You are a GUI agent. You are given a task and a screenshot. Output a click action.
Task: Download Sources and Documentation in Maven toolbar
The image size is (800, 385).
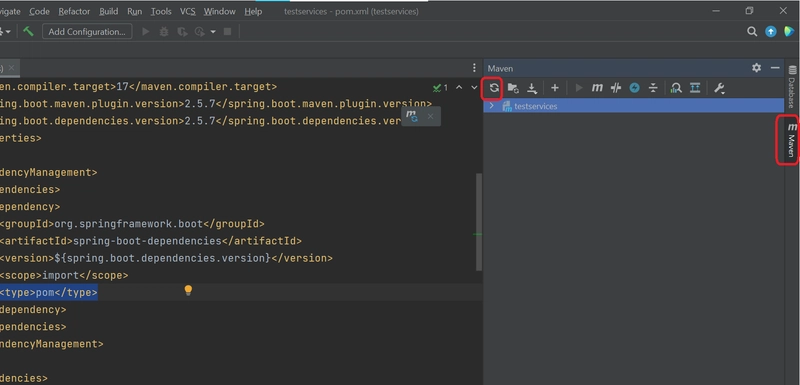[532, 88]
